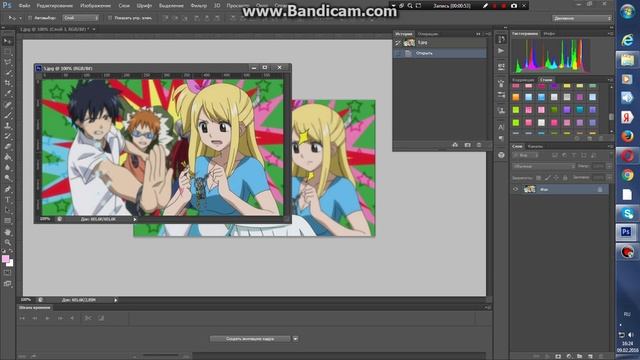The image size is (640, 360).
Task: Toggle lock image pixels in Layers
Action: coord(548,178)
